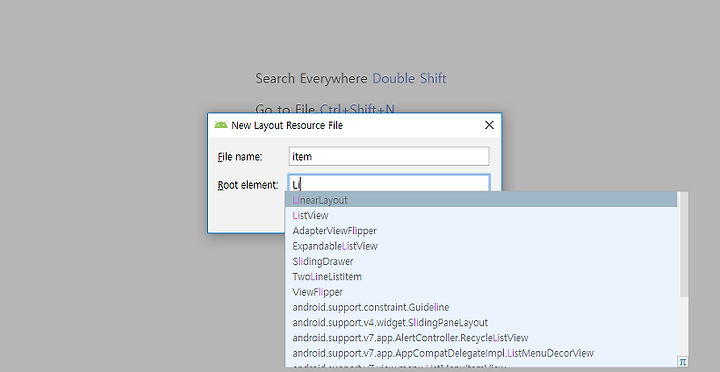Click the Root element input field
This screenshot has height=372, width=720.
[389, 184]
